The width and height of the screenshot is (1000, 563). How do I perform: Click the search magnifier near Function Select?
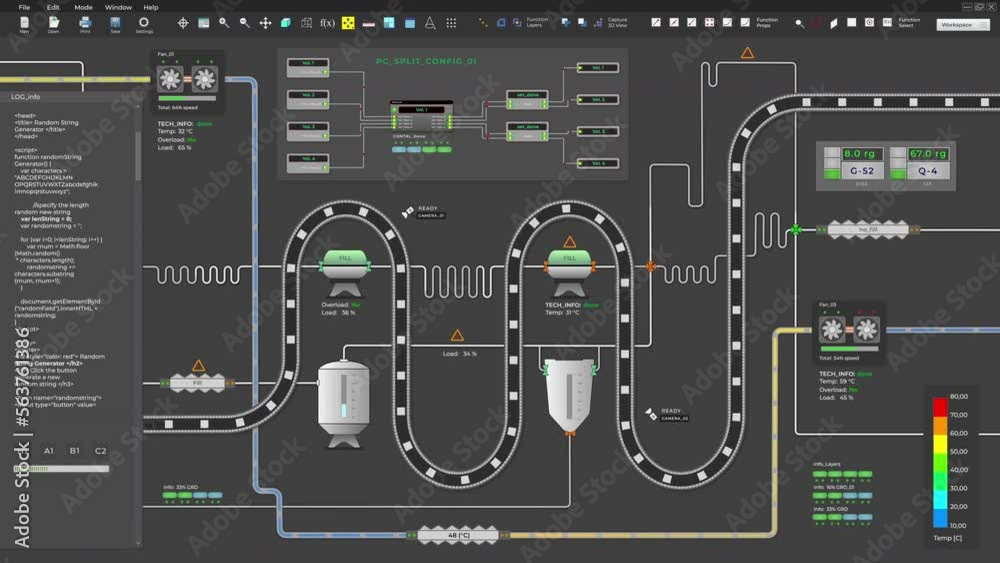click(x=799, y=23)
